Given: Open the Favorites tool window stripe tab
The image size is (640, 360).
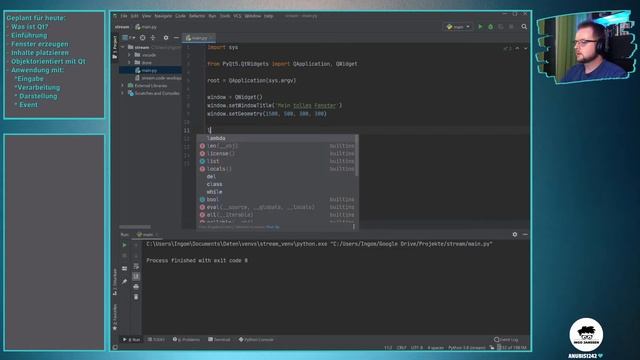Looking at the screenshot, I should point(115,317).
